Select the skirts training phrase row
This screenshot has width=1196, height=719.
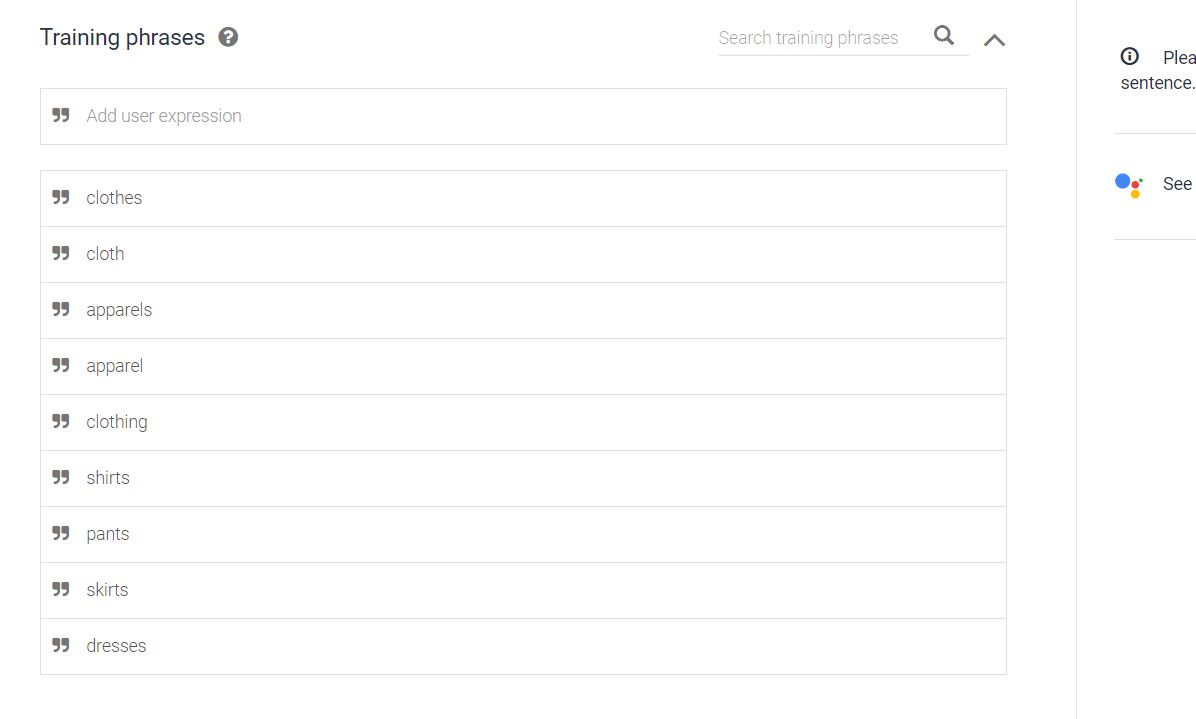[x=523, y=590]
